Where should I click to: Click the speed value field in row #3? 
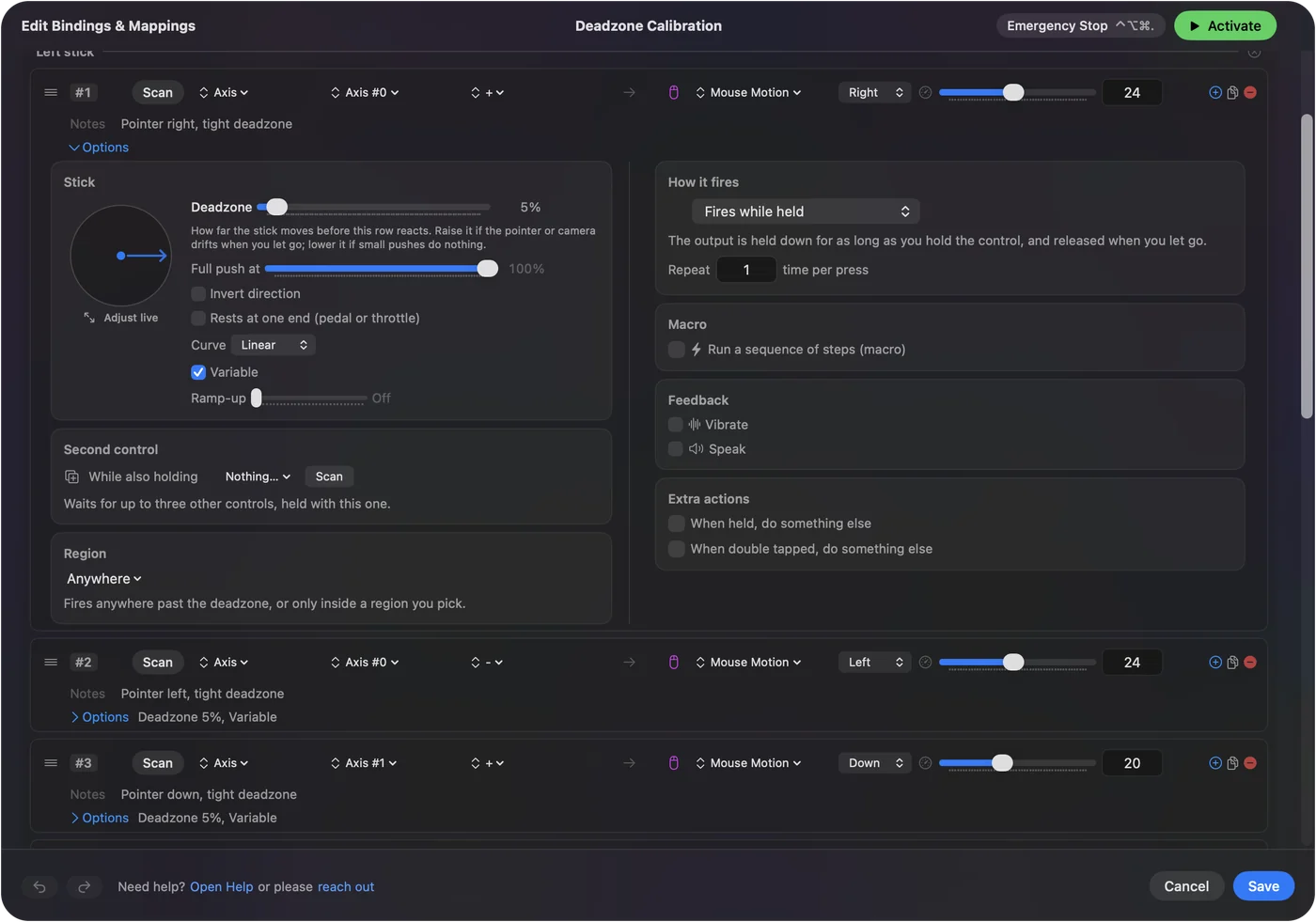(x=1132, y=763)
